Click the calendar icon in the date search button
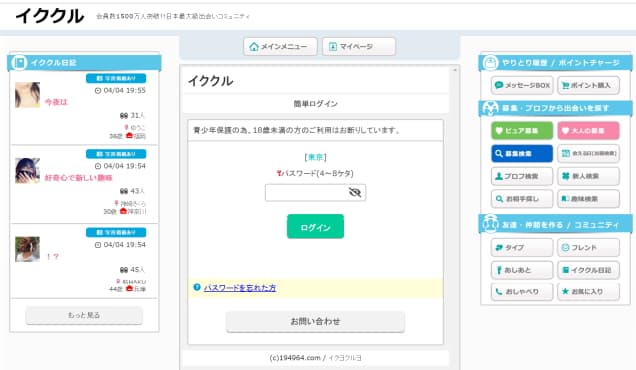636x370 pixels. 565,153
